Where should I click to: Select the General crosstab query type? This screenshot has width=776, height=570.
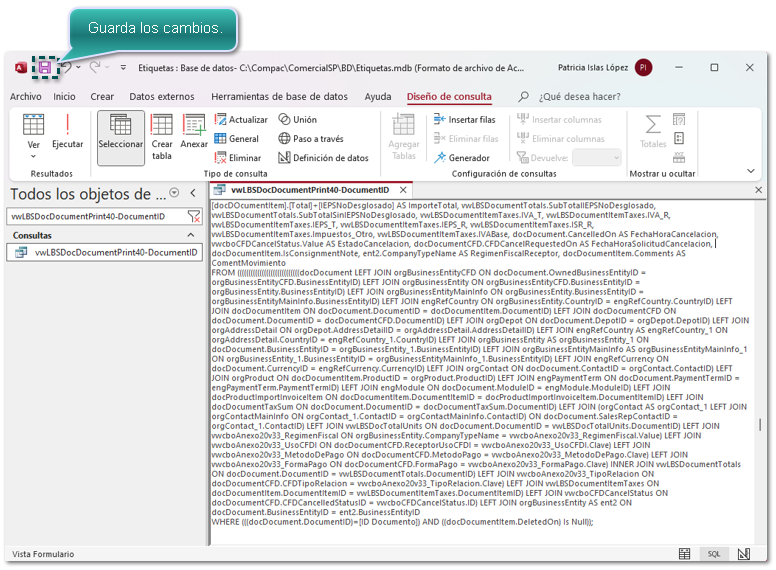point(237,139)
